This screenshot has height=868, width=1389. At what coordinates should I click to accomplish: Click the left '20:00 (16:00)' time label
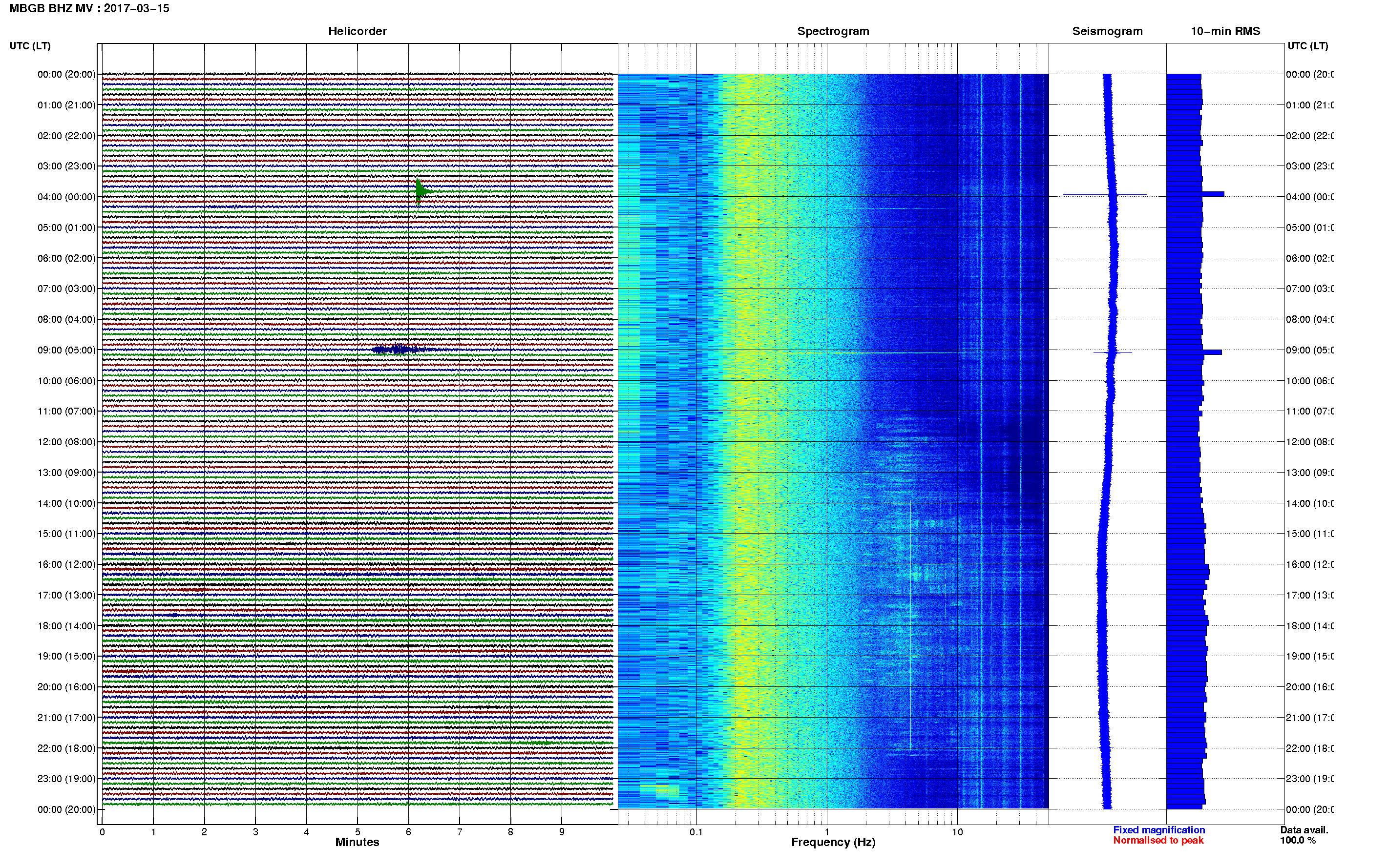tap(66, 687)
